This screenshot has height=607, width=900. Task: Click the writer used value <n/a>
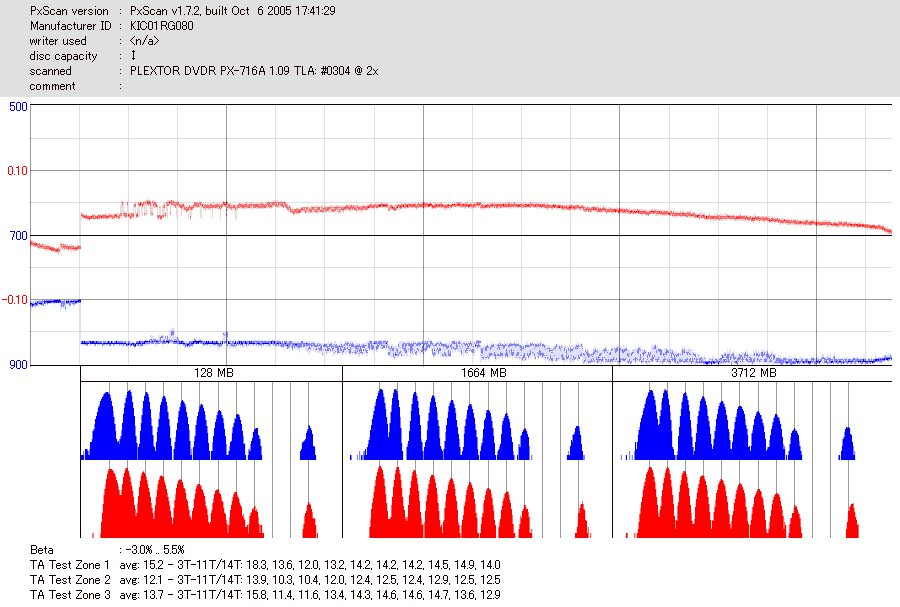tap(144, 41)
